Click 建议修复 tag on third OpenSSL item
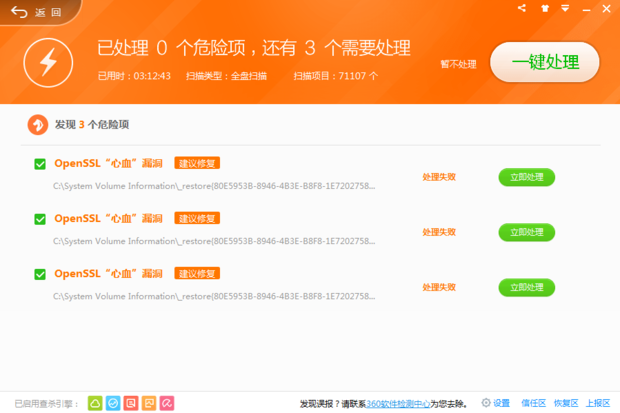The image size is (620, 413). [197, 273]
